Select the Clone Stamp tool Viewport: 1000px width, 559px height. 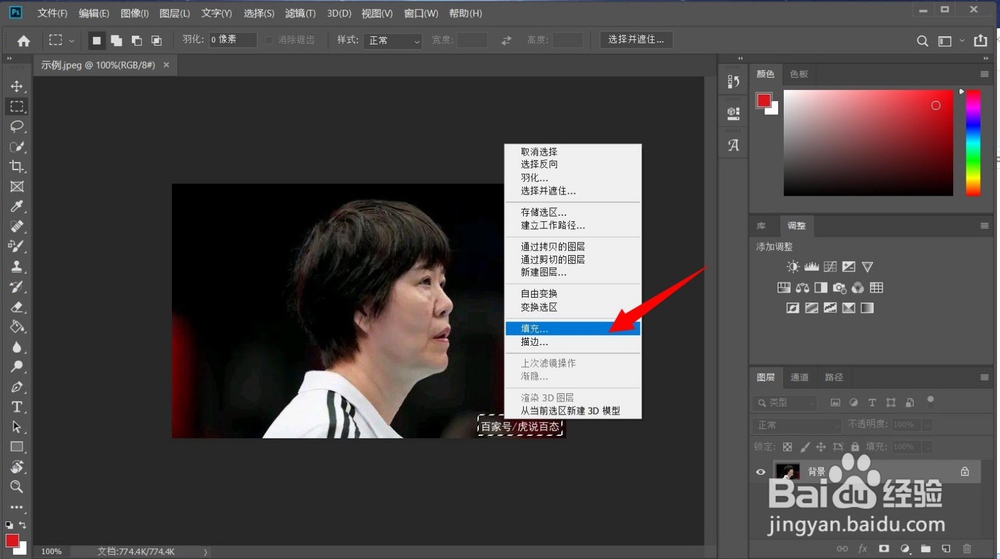click(x=17, y=267)
